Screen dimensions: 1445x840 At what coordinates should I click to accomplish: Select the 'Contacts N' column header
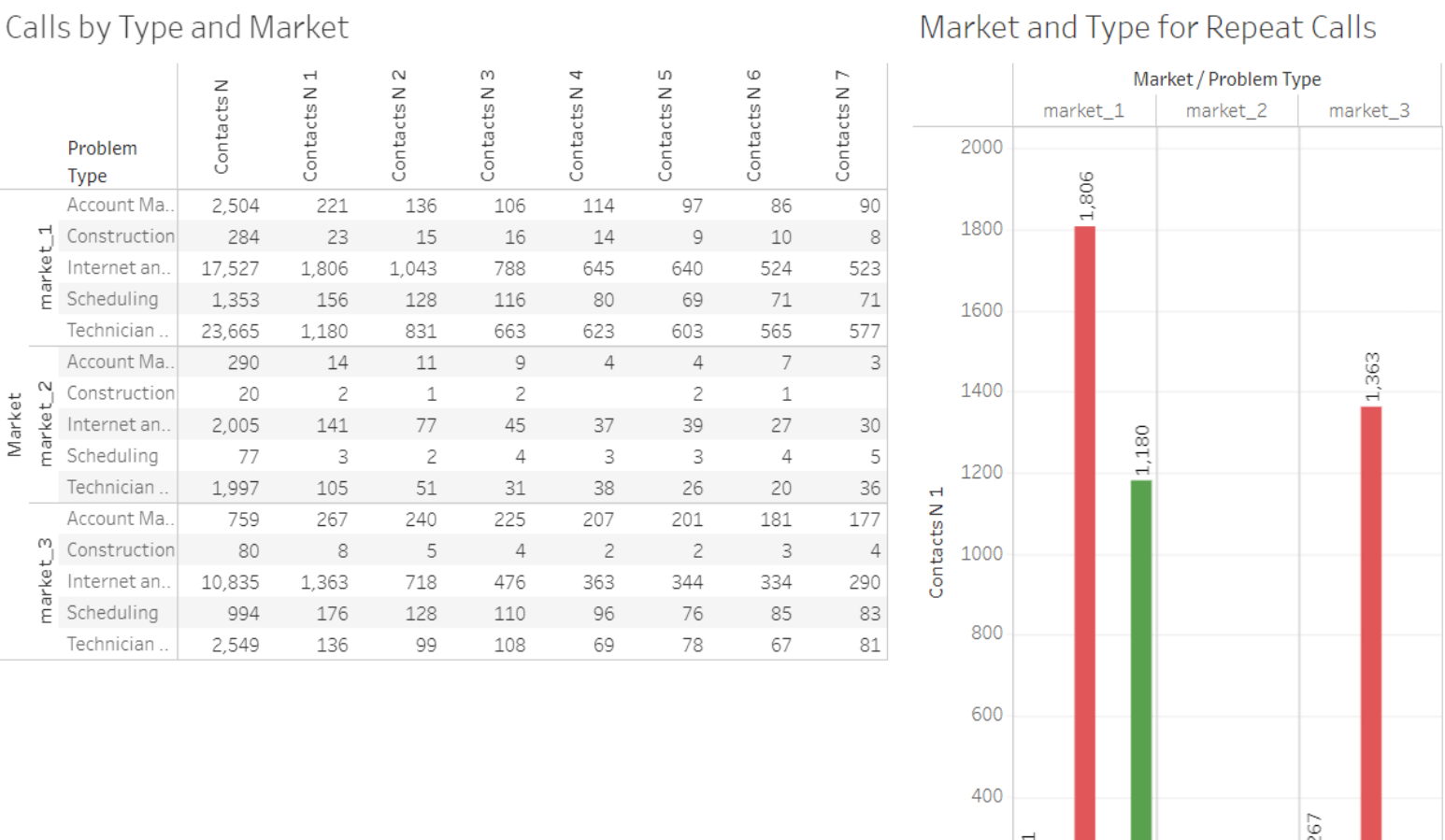[222, 126]
